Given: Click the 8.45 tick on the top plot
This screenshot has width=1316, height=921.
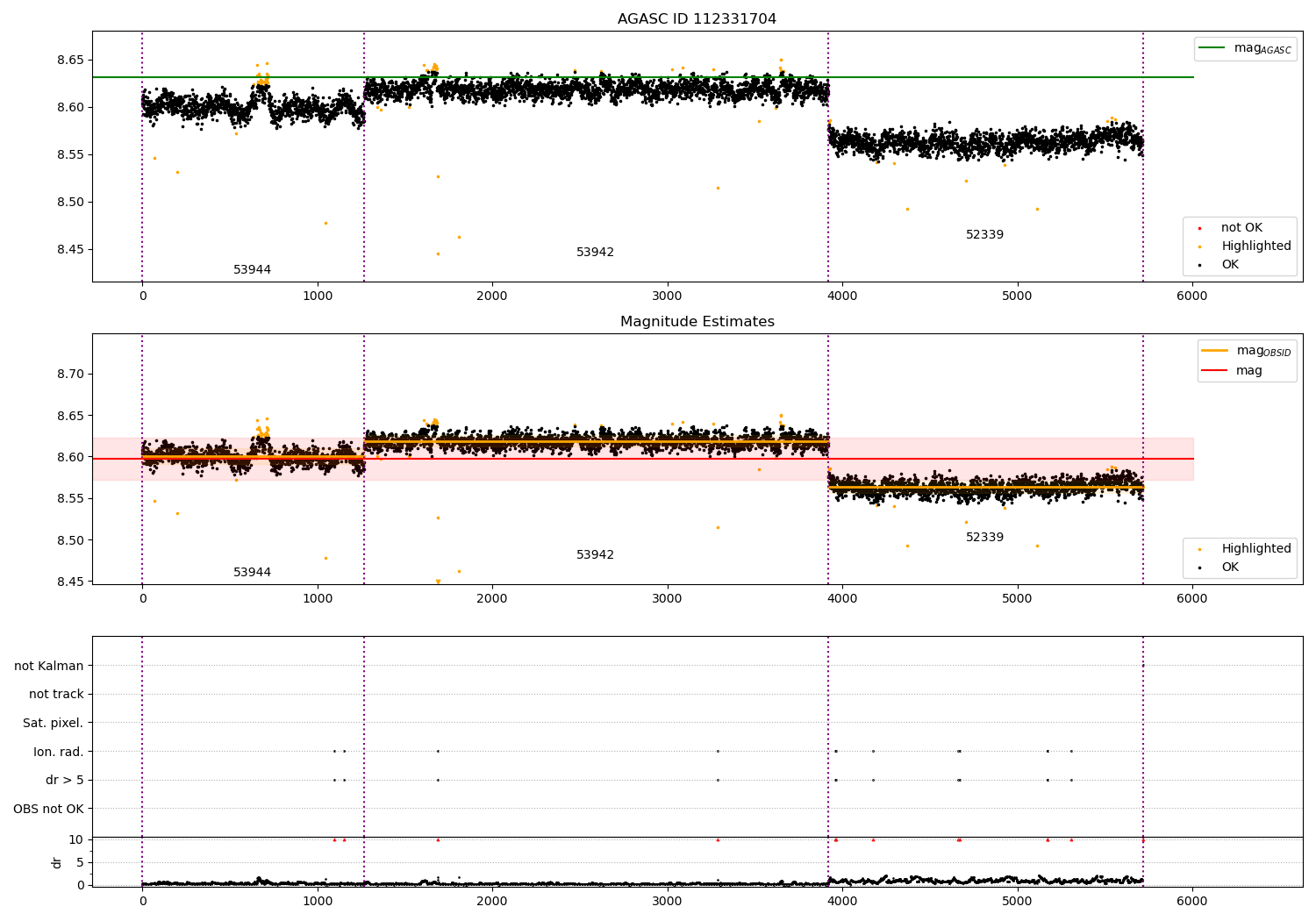Looking at the screenshot, I should pyautogui.click(x=70, y=250).
